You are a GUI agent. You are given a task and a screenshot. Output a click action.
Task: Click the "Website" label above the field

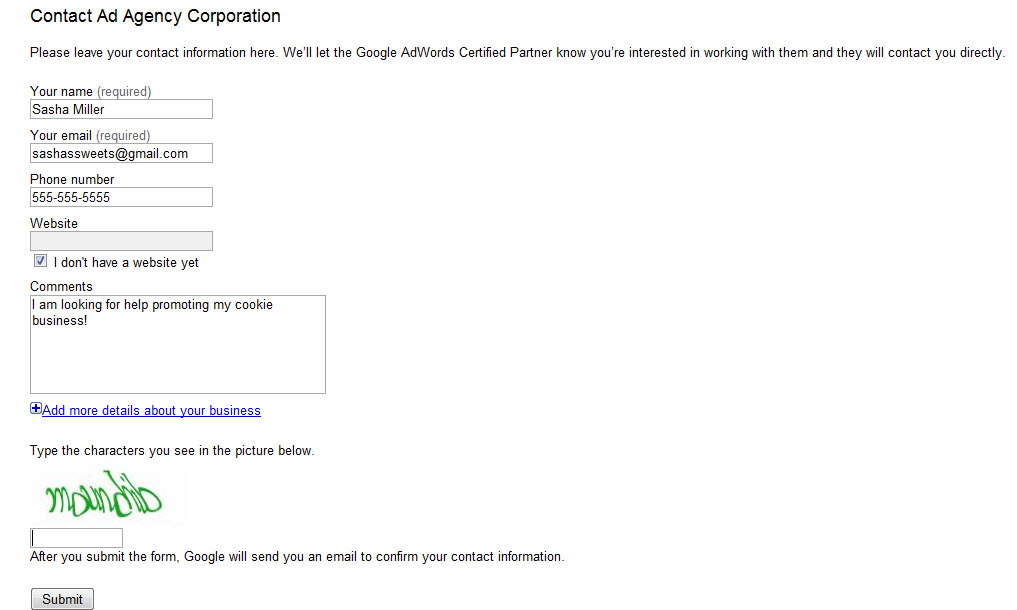[54, 223]
